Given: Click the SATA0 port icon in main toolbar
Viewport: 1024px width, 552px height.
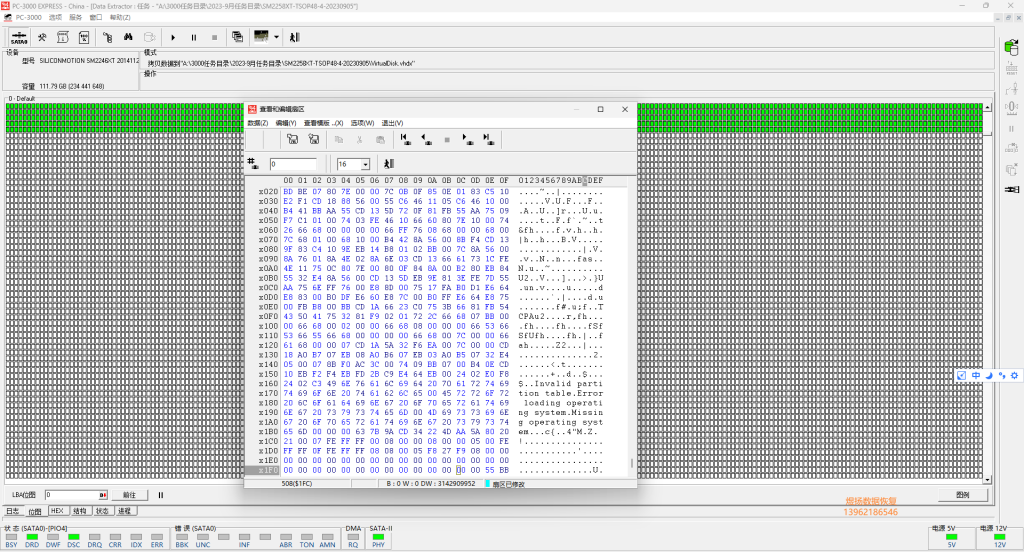Looking at the screenshot, I should [19, 37].
